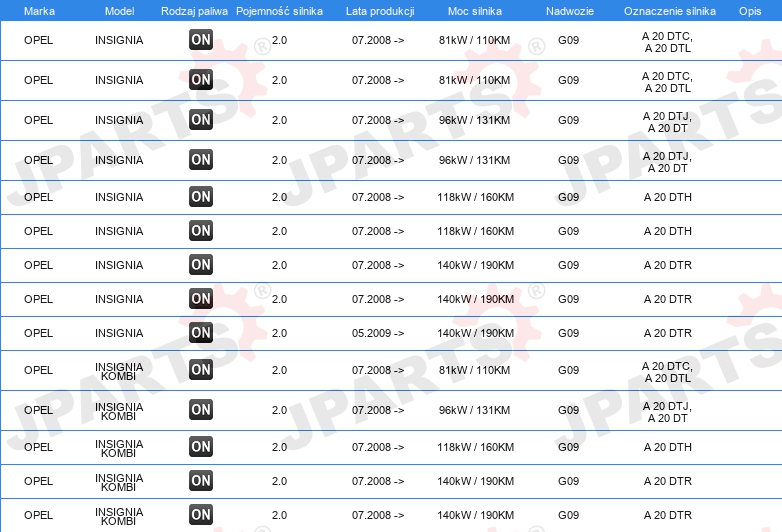Click 'A 20 DTH' in the Insignia Kombi row

(x=667, y=447)
